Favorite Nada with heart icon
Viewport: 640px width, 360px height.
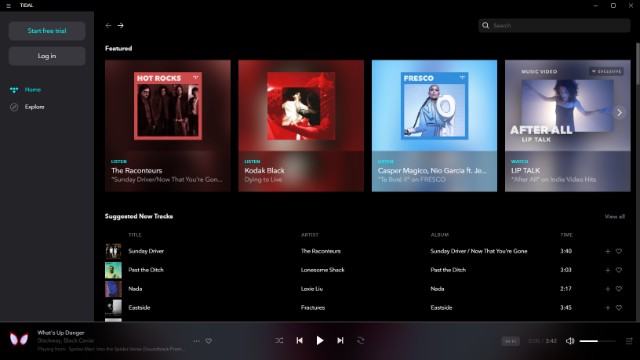pos(619,289)
